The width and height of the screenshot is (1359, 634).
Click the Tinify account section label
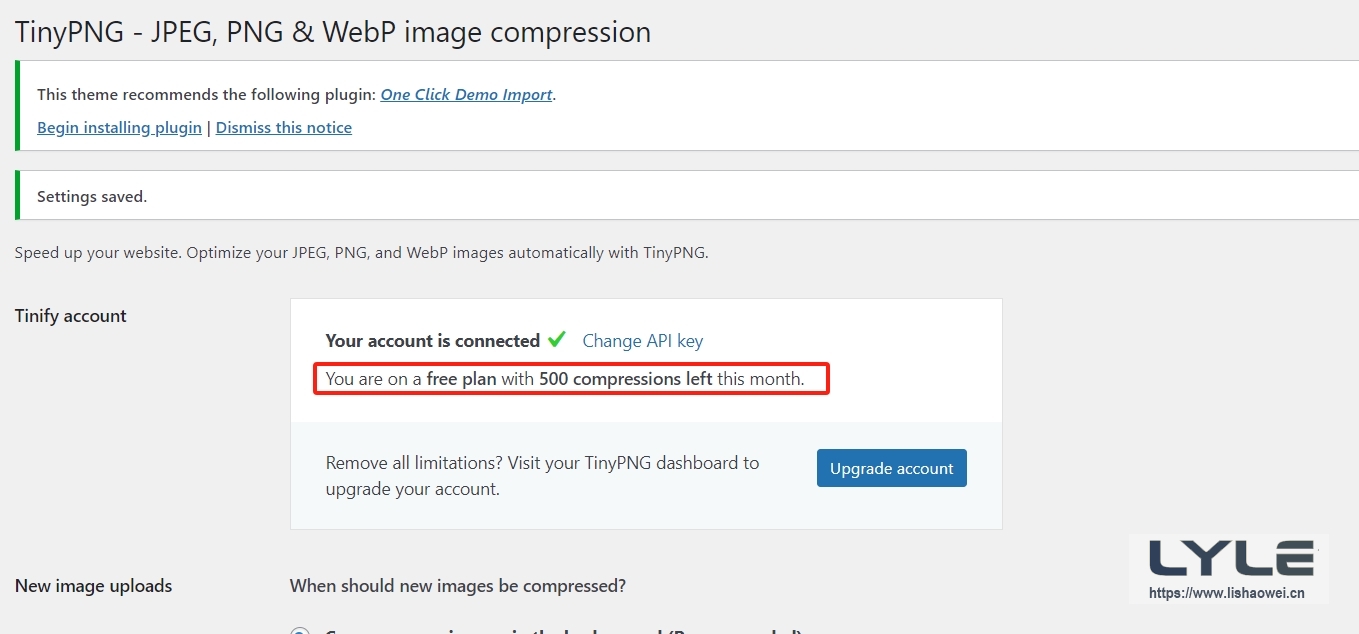71,316
